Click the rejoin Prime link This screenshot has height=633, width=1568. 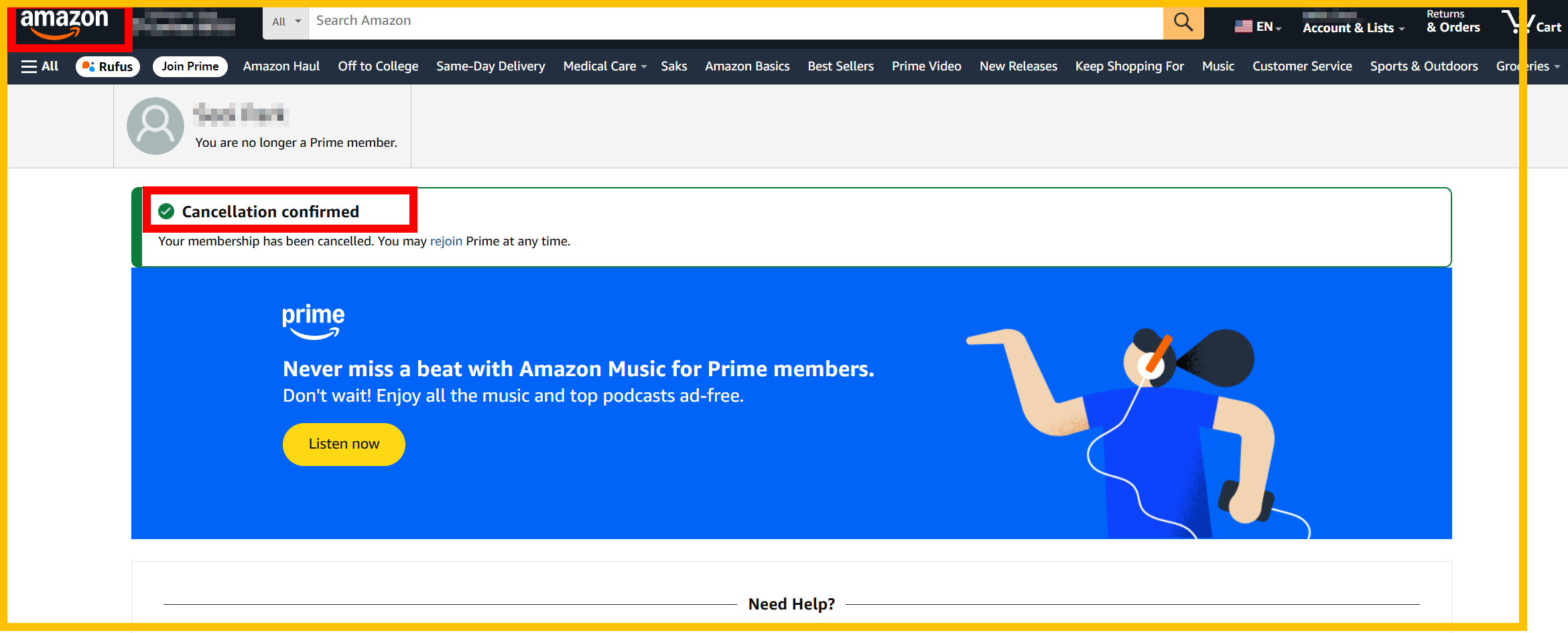(x=446, y=241)
